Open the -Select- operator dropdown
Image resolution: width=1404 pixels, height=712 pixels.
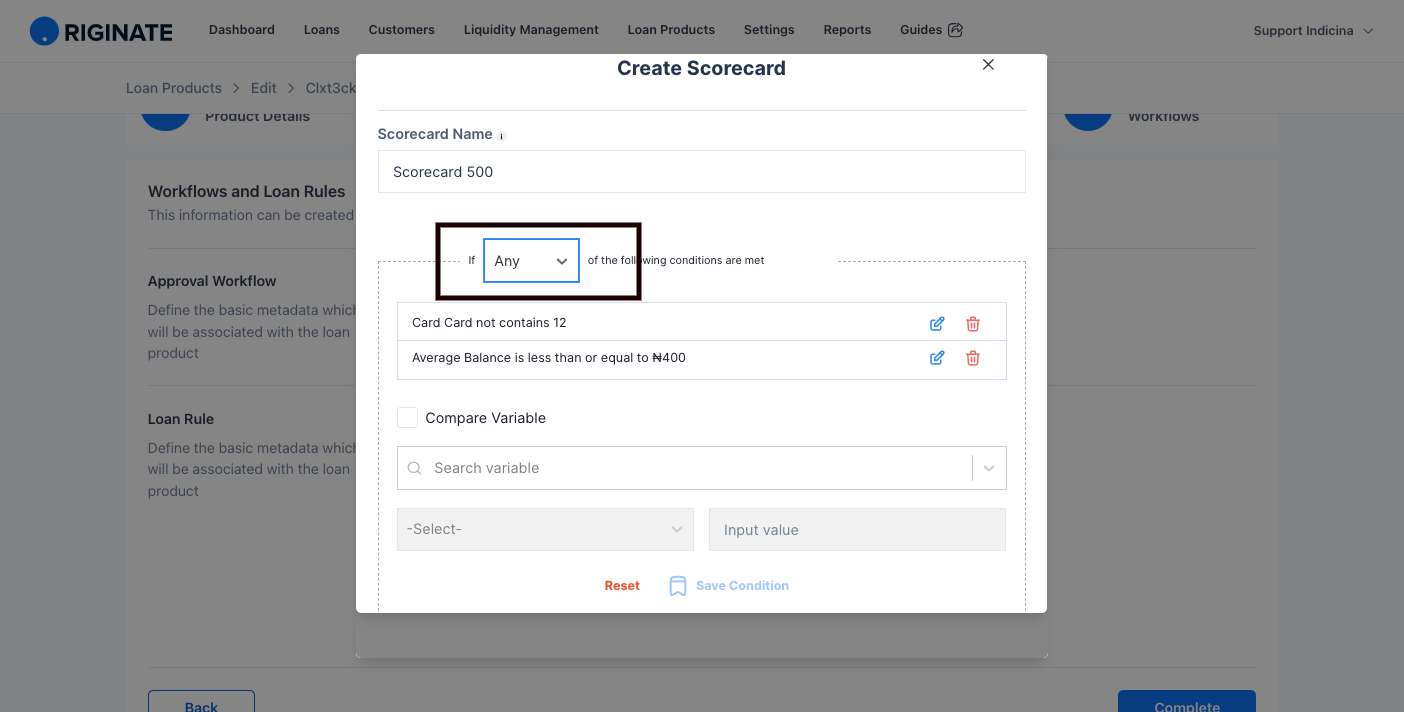[545, 529]
